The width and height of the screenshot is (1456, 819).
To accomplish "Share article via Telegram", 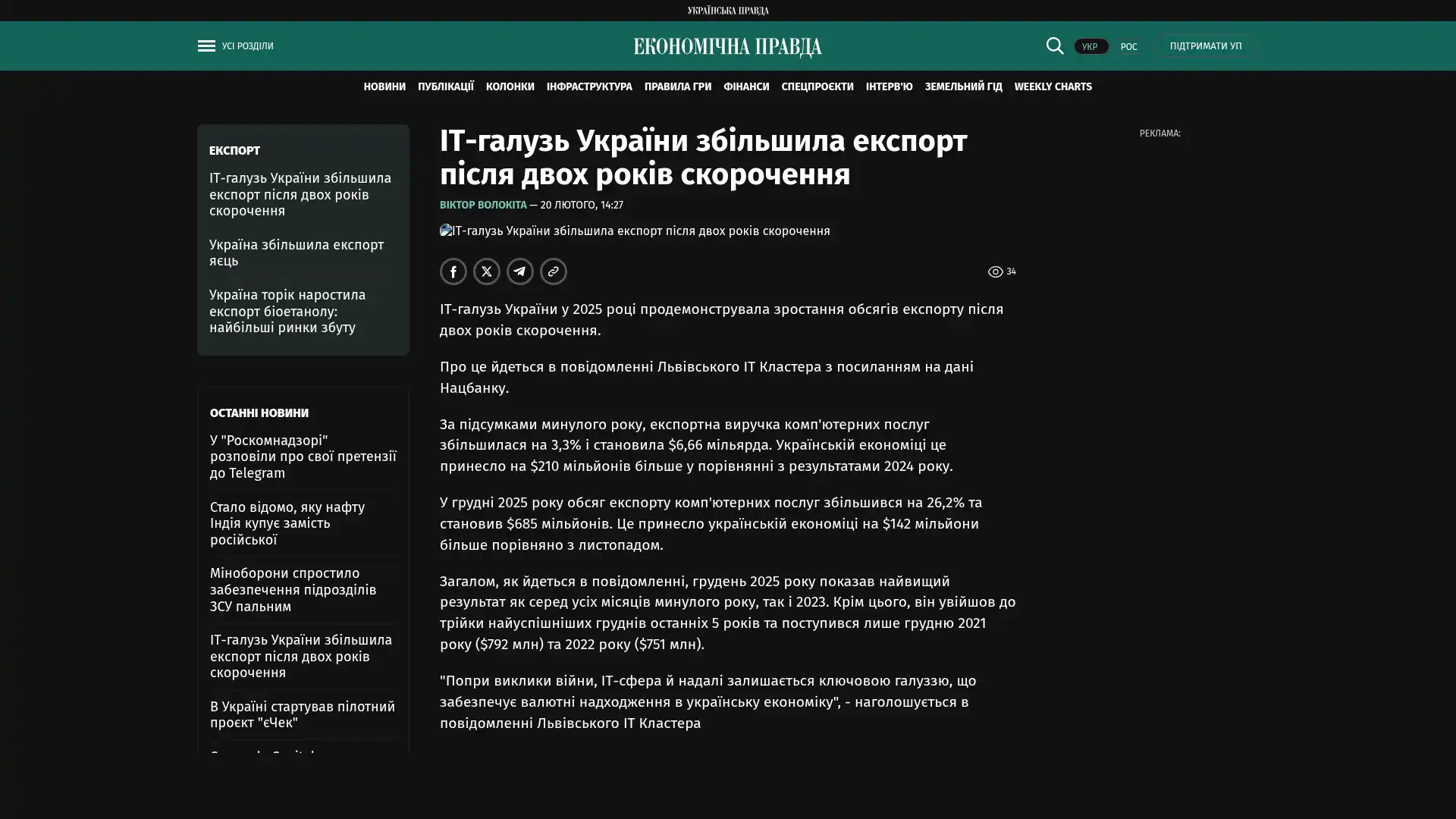I will tap(520, 271).
